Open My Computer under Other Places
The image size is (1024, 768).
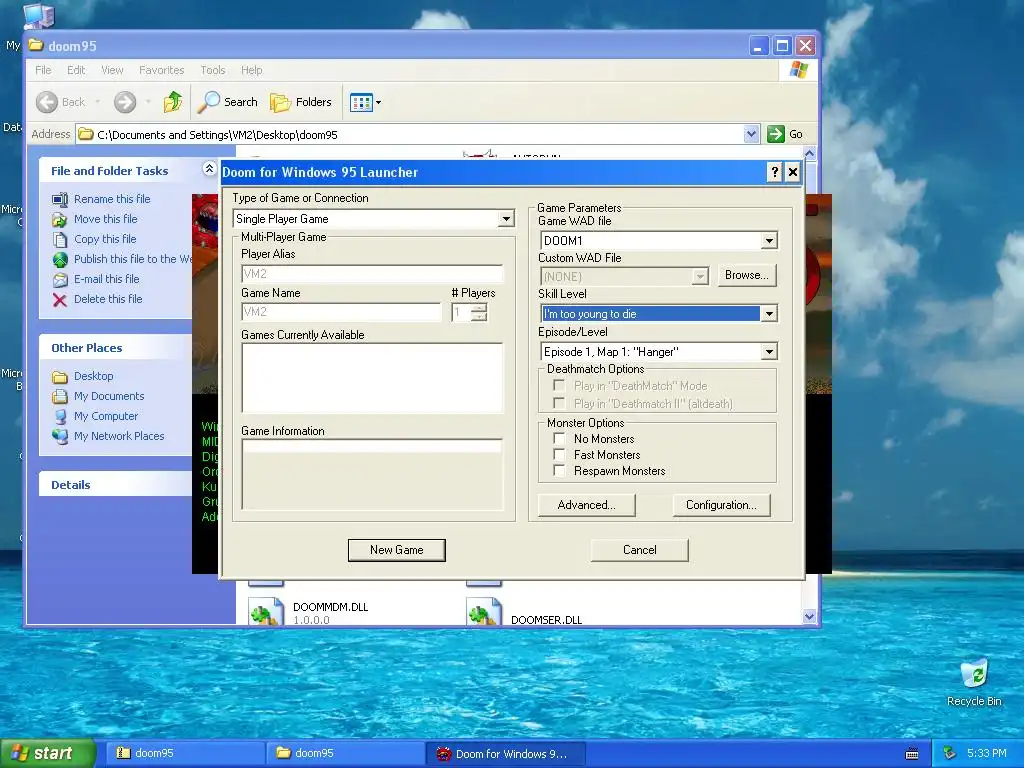(x=106, y=416)
